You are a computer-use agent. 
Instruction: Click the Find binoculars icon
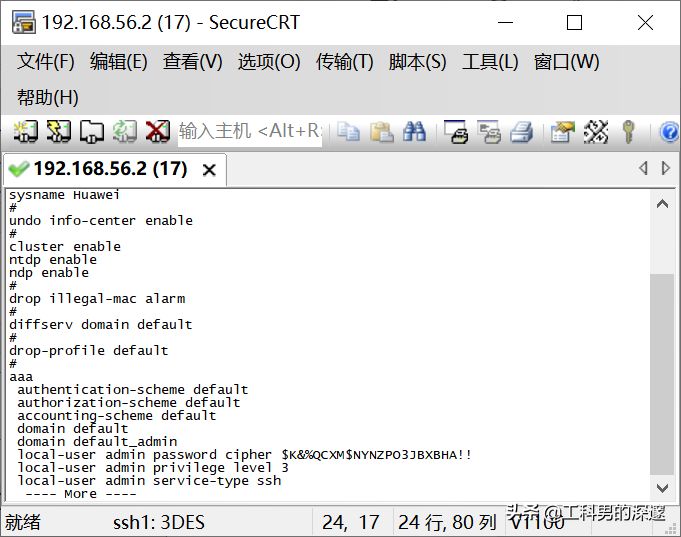point(414,131)
